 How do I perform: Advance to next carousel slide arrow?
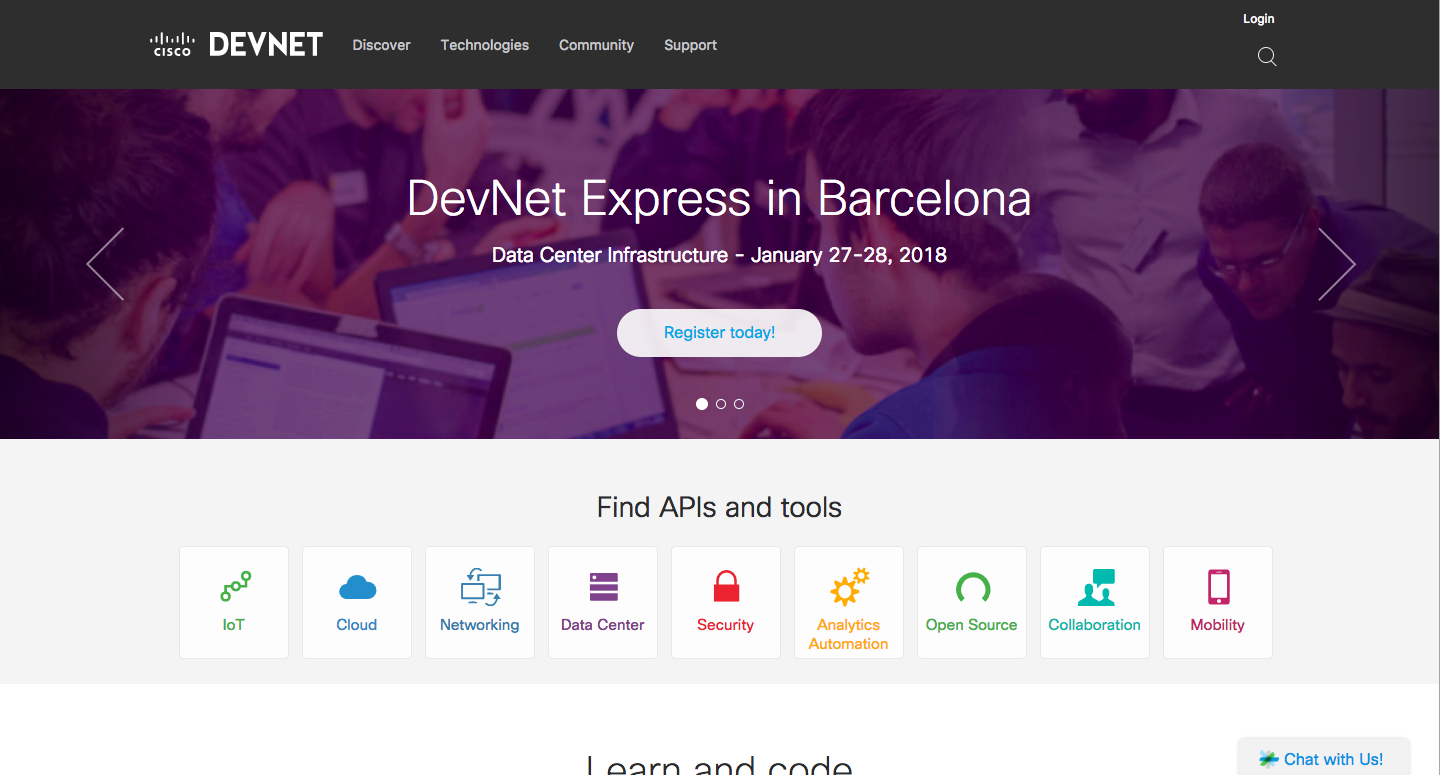[1337, 264]
